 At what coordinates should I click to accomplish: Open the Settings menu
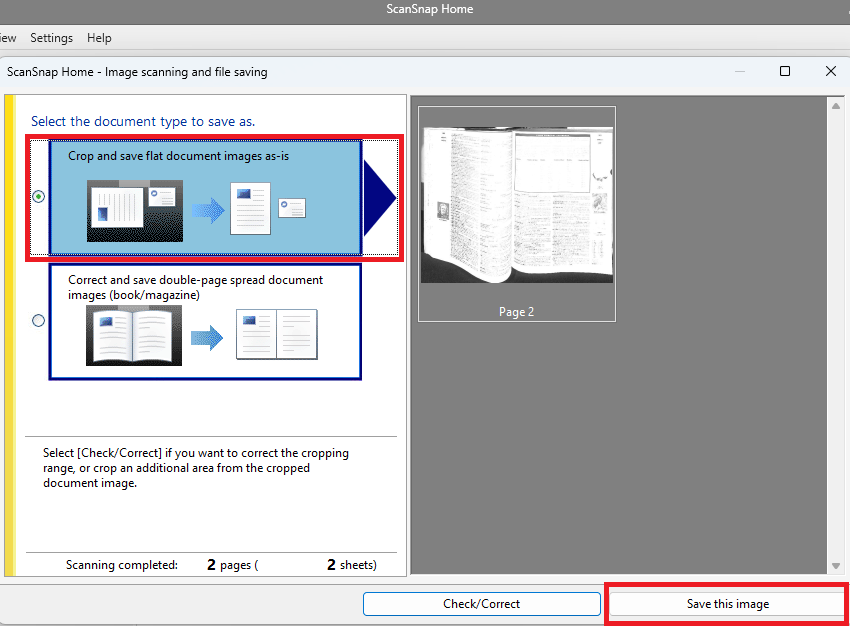pos(51,38)
